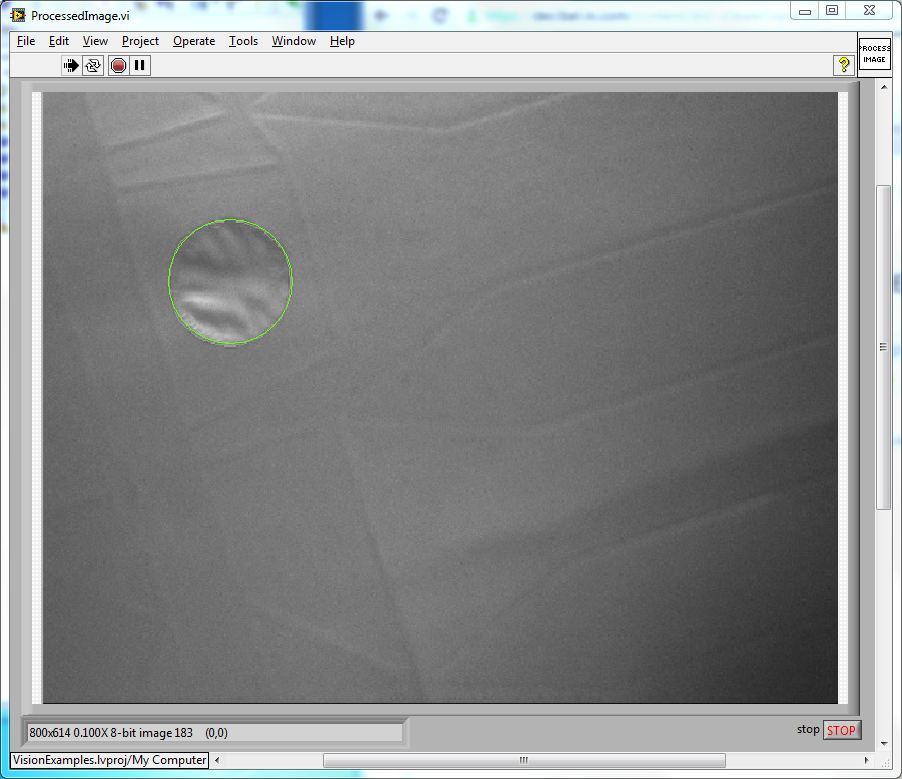Click the red Abort Execution button
Viewport: 902px width, 779px height.
[119, 66]
